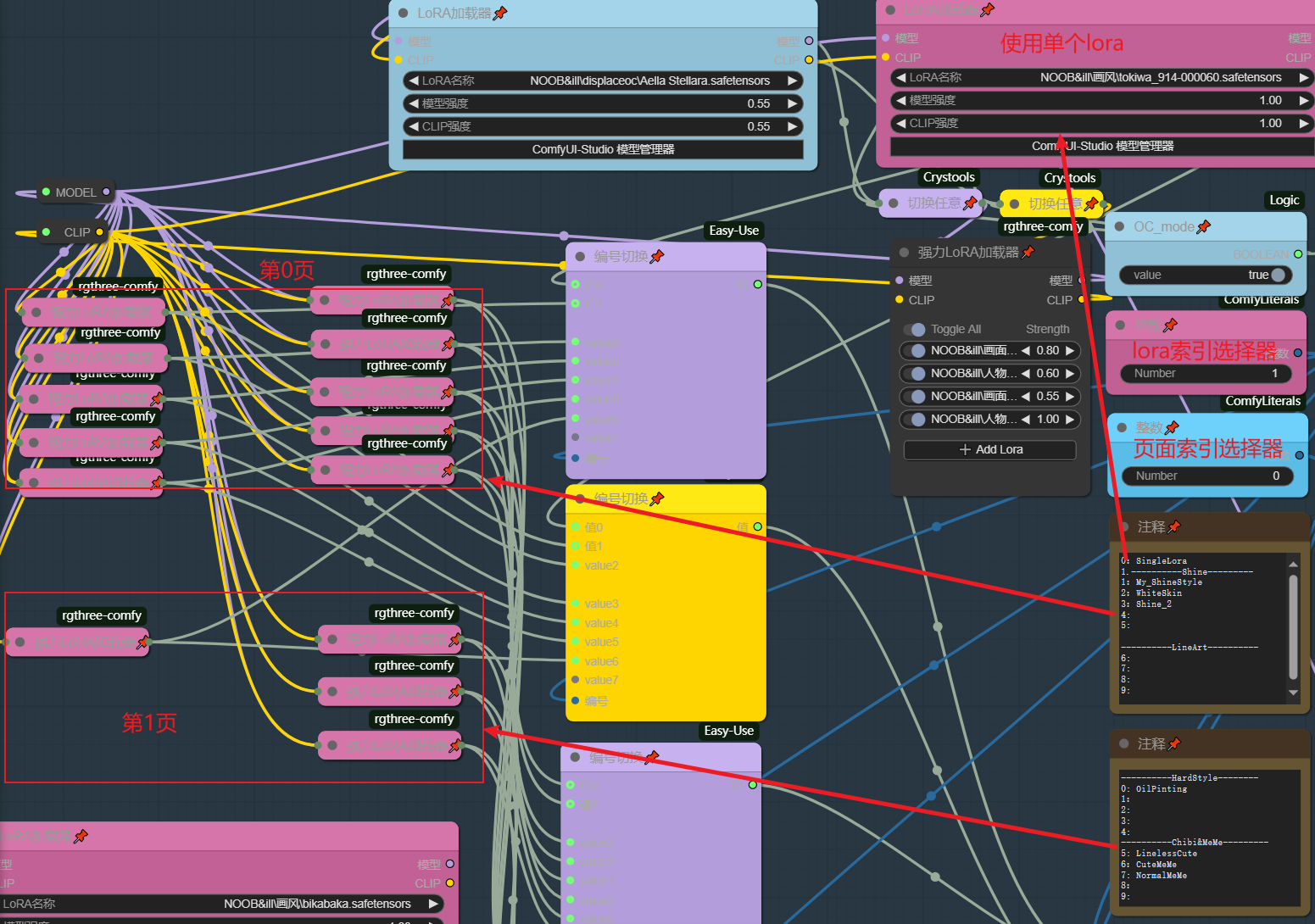The width and height of the screenshot is (1315, 924).
Task: Switch the Toggle All switch in the Power LoRA loader
Action: coord(915,329)
